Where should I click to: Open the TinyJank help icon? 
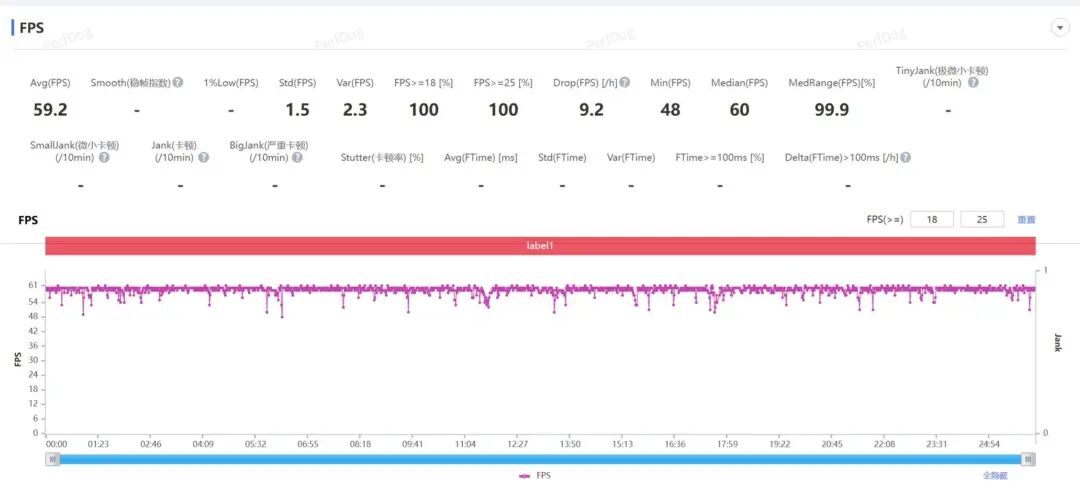click(x=973, y=83)
